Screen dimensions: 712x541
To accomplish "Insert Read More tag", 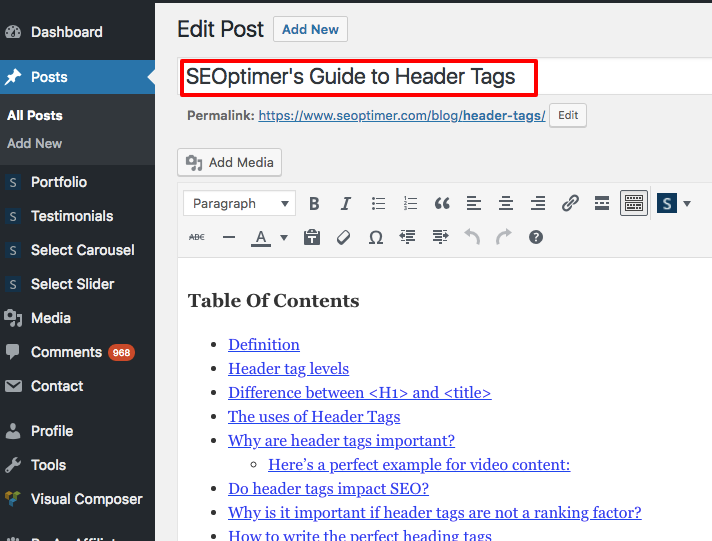I will coord(602,203).
